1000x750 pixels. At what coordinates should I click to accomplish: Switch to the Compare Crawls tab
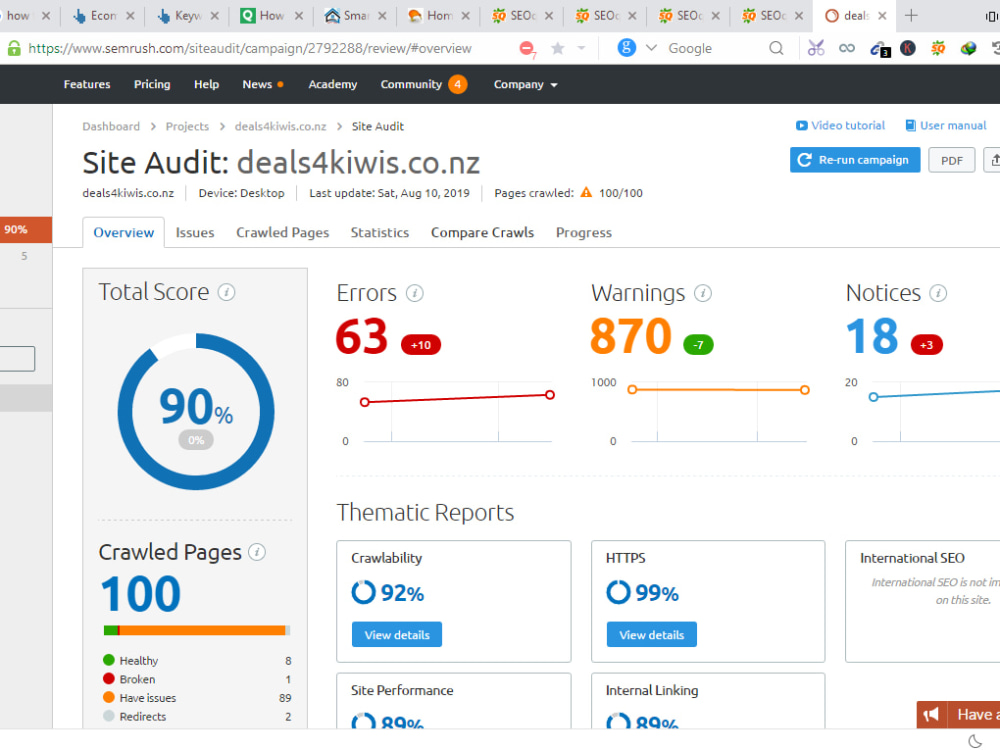point(482,232)
